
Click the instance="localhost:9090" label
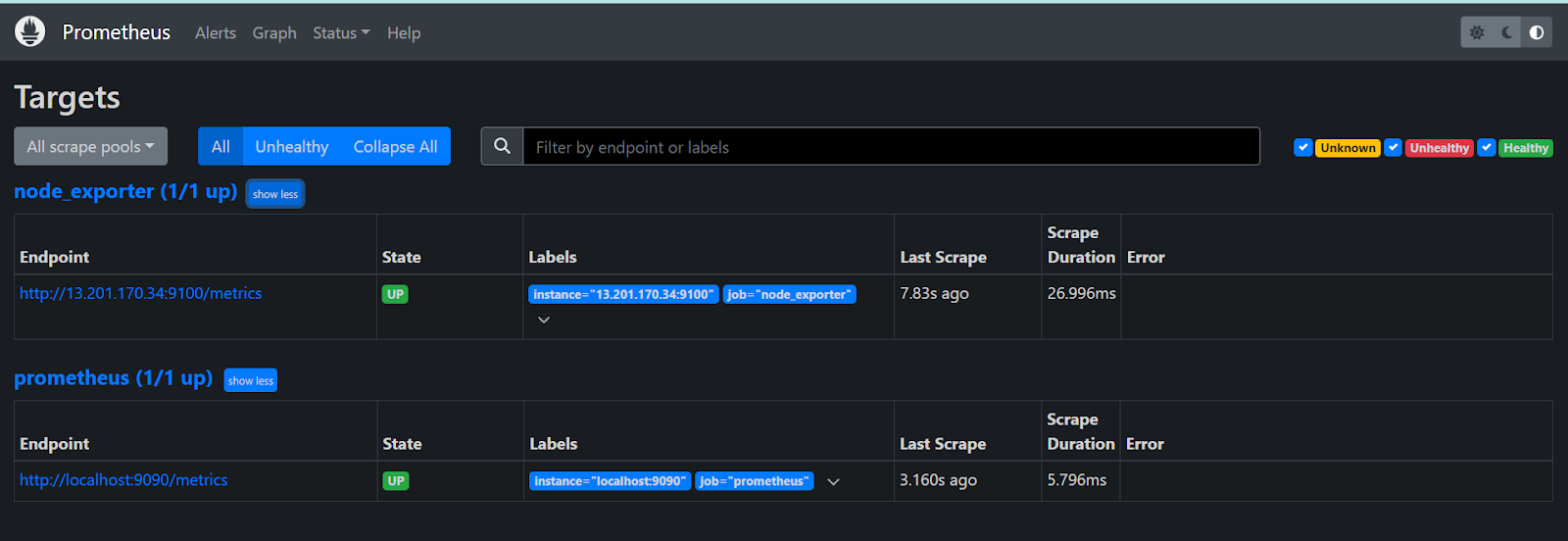click(610, 481)
